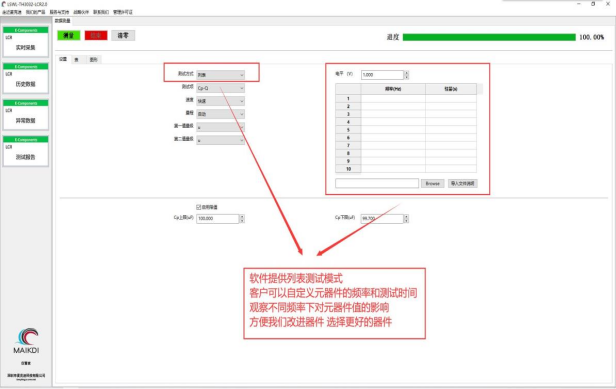Click the file path field beside Browse
This screenshot has width=616, height=389.
coord(377,183)
